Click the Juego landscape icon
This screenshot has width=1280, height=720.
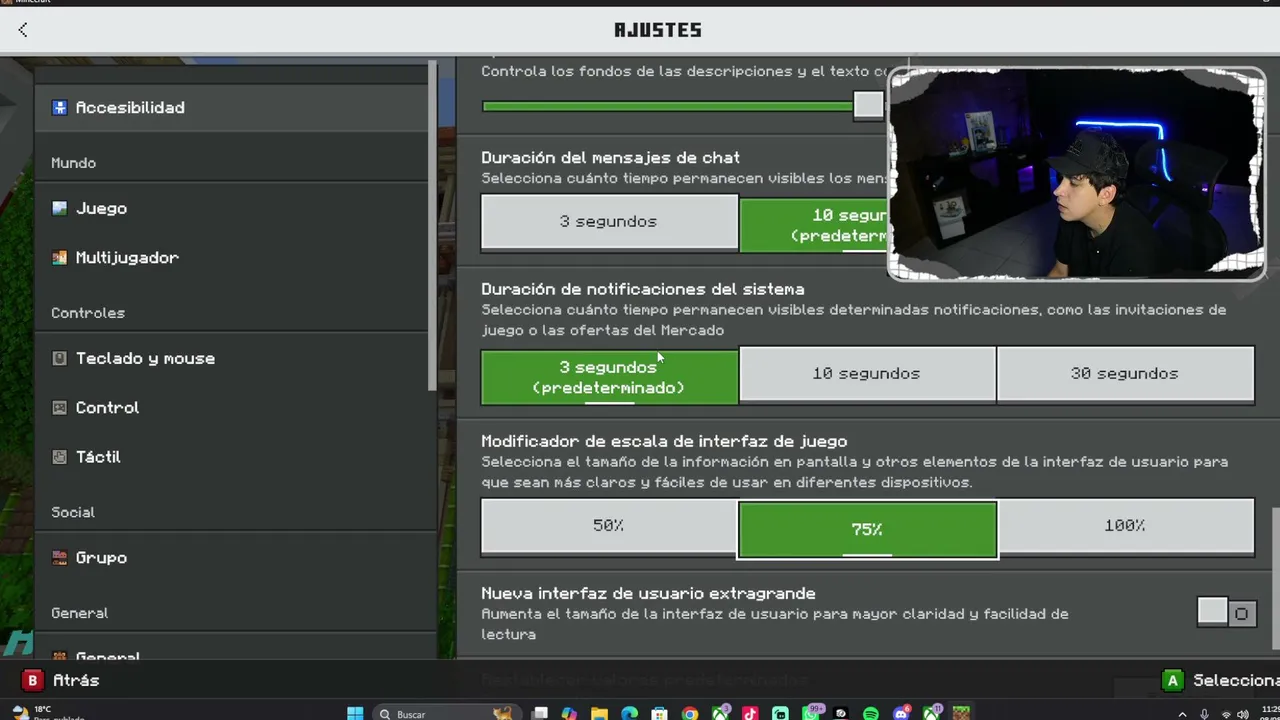click(x=59, y=208)
